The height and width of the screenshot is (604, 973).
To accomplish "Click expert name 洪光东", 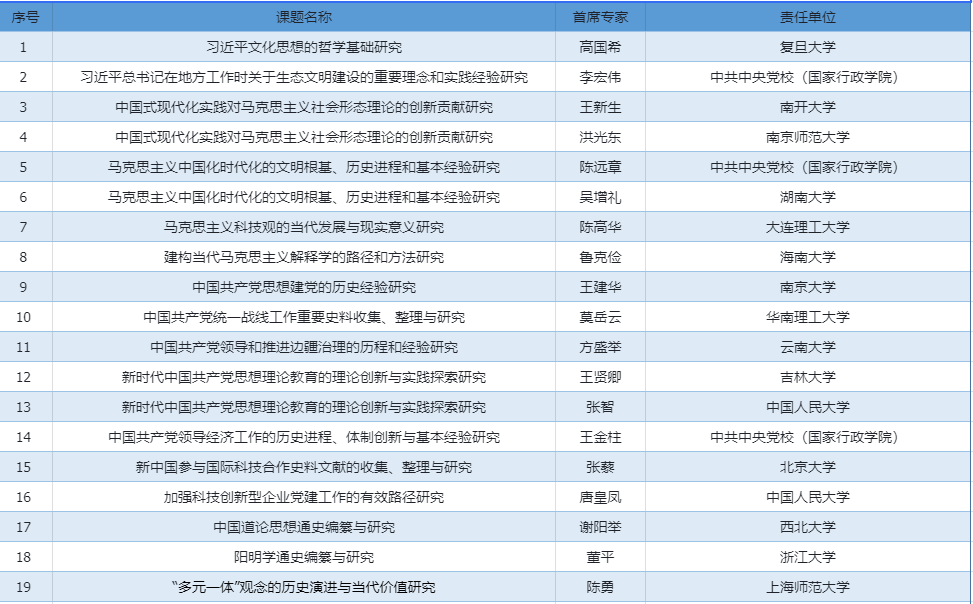I will point(600,137).
